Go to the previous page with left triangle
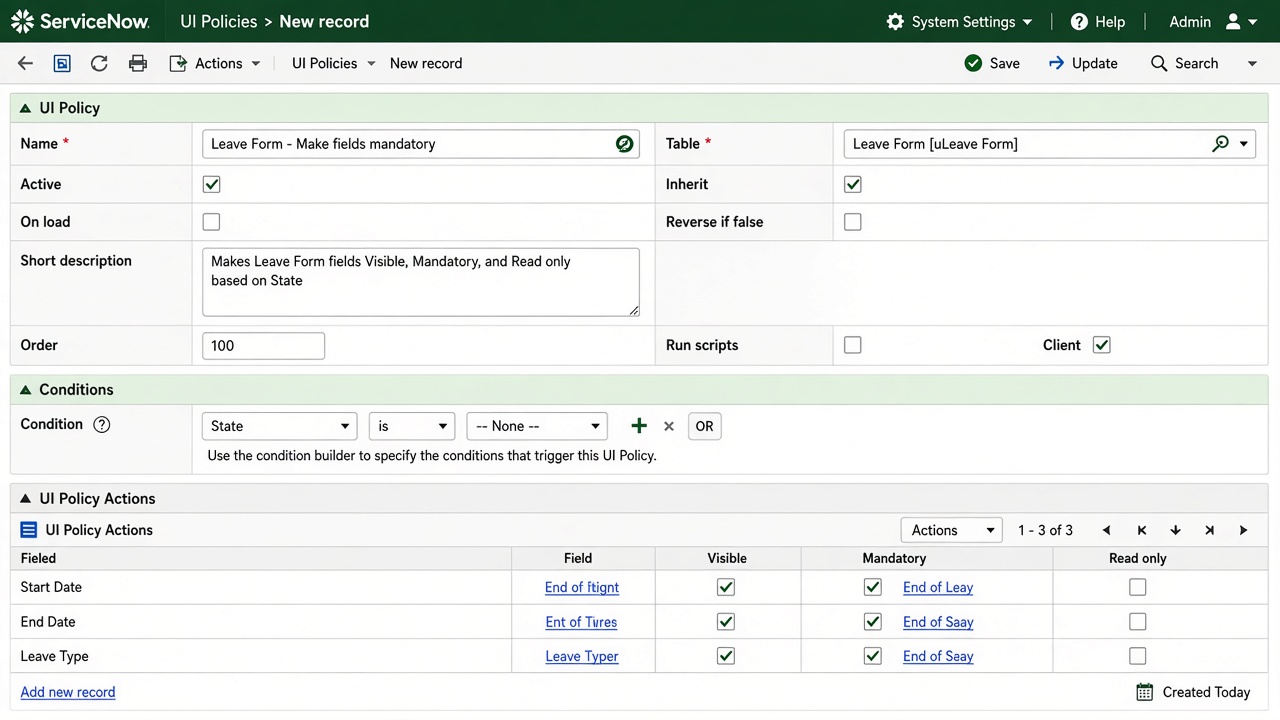Image resolution: width=1280 pixels, height=720 pixels. (x=1106, y=530)
